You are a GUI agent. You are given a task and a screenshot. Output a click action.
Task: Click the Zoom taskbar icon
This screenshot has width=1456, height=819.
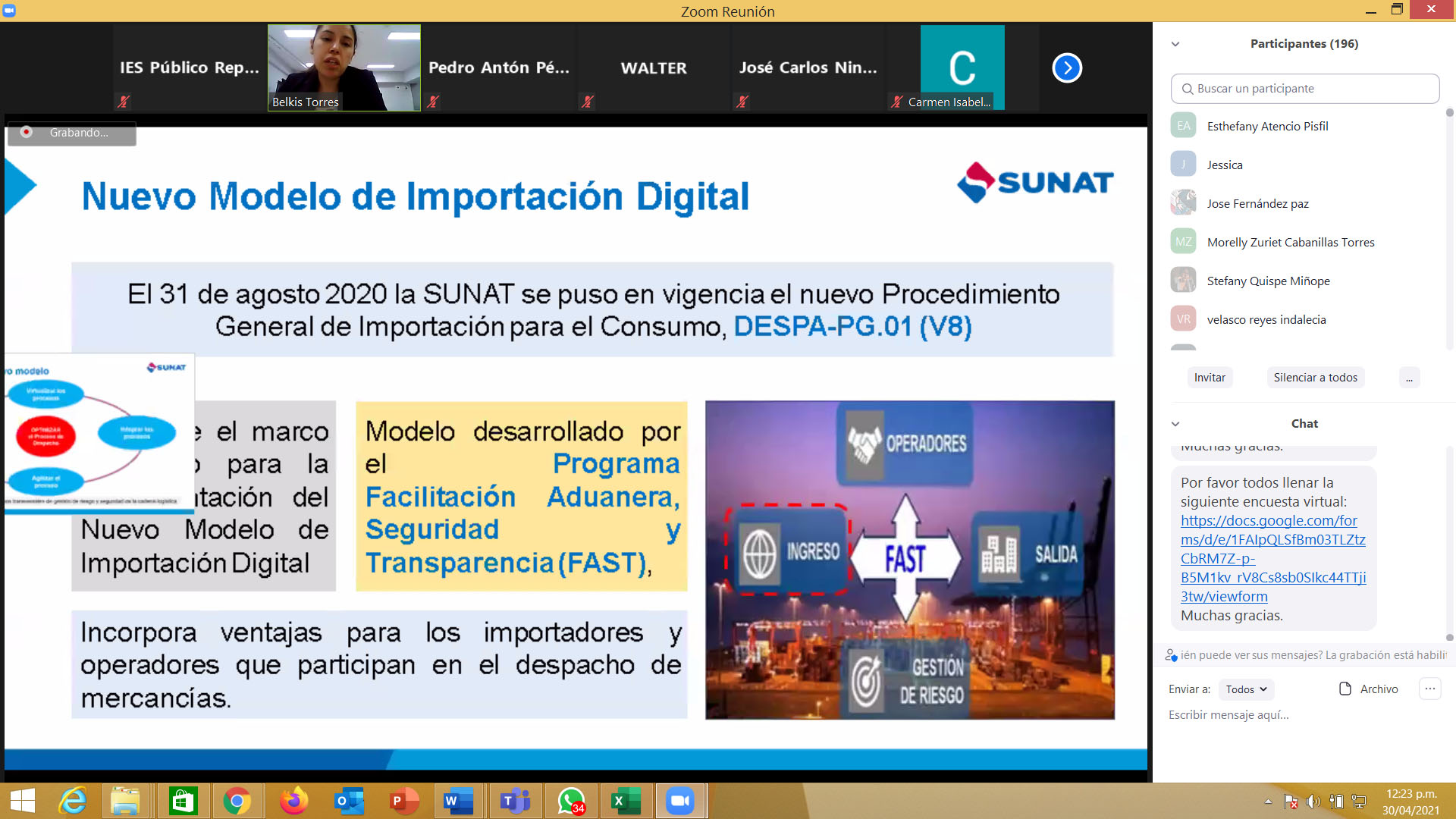(680, 801)
